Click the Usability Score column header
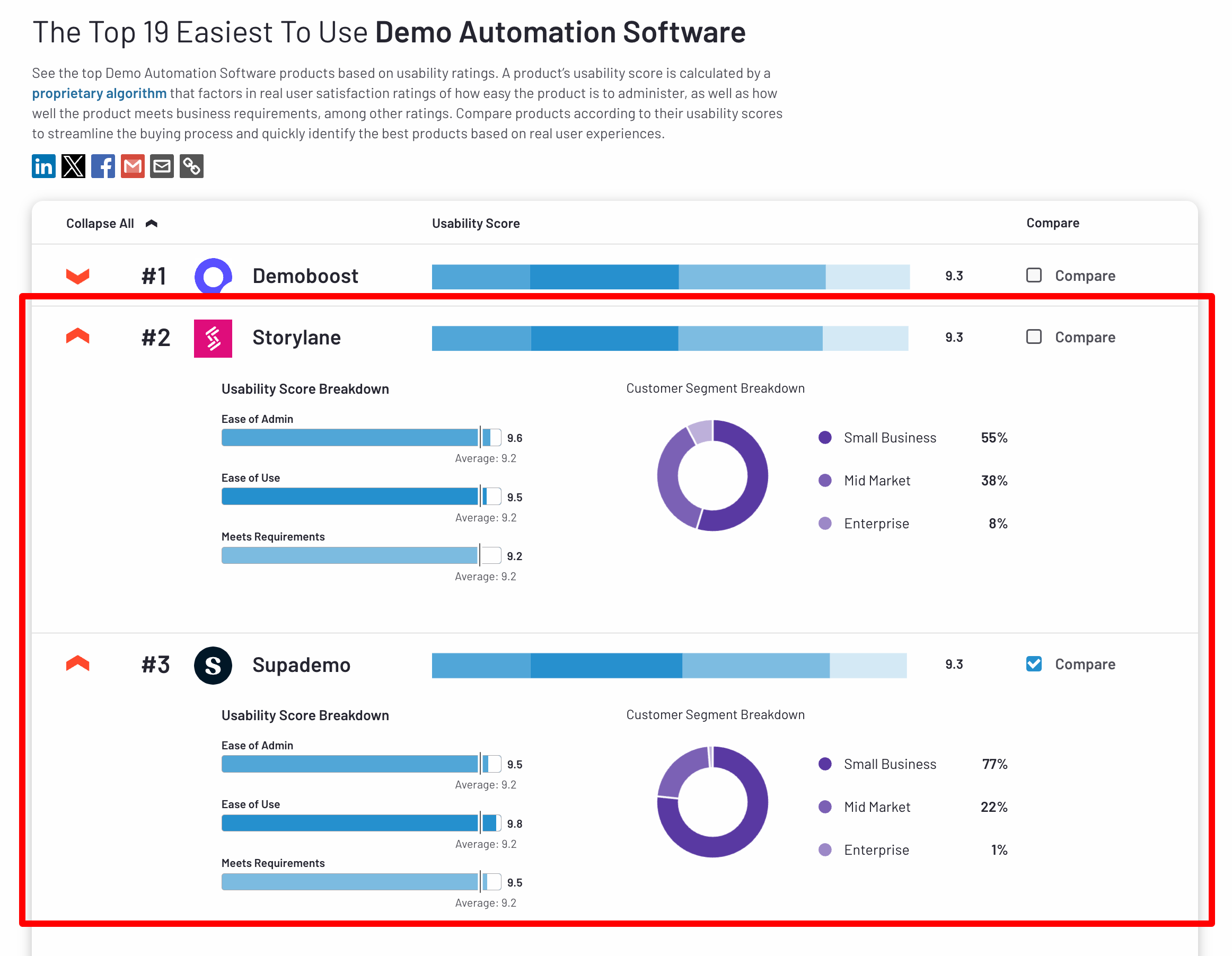This screenshot has height=956, width=1232. 476,223
